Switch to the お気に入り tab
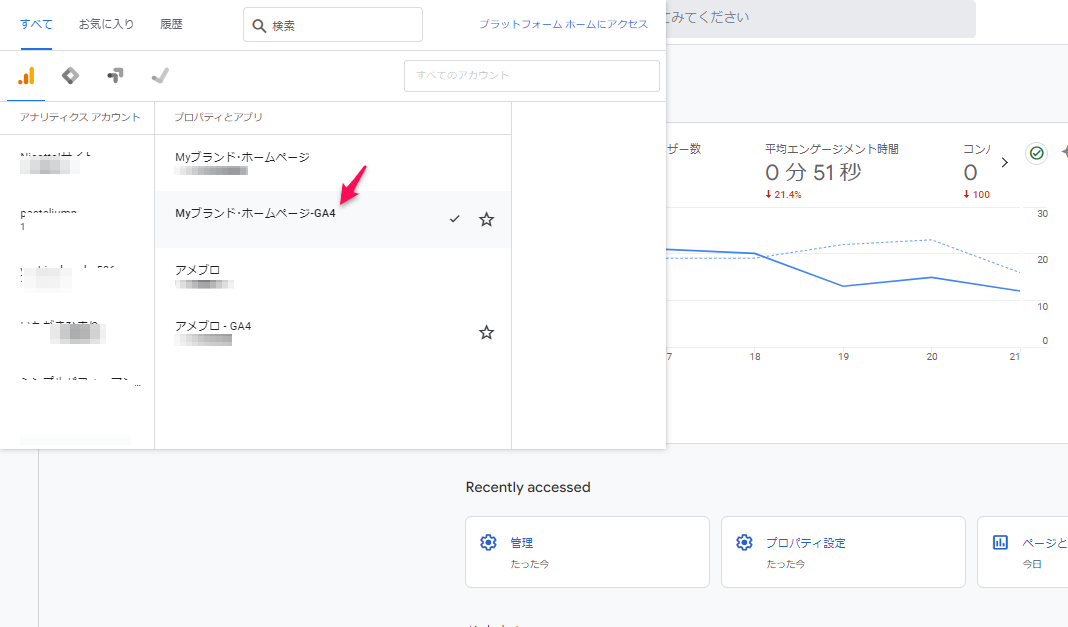This screenshot has width=1068, height=627. point(106,25)
